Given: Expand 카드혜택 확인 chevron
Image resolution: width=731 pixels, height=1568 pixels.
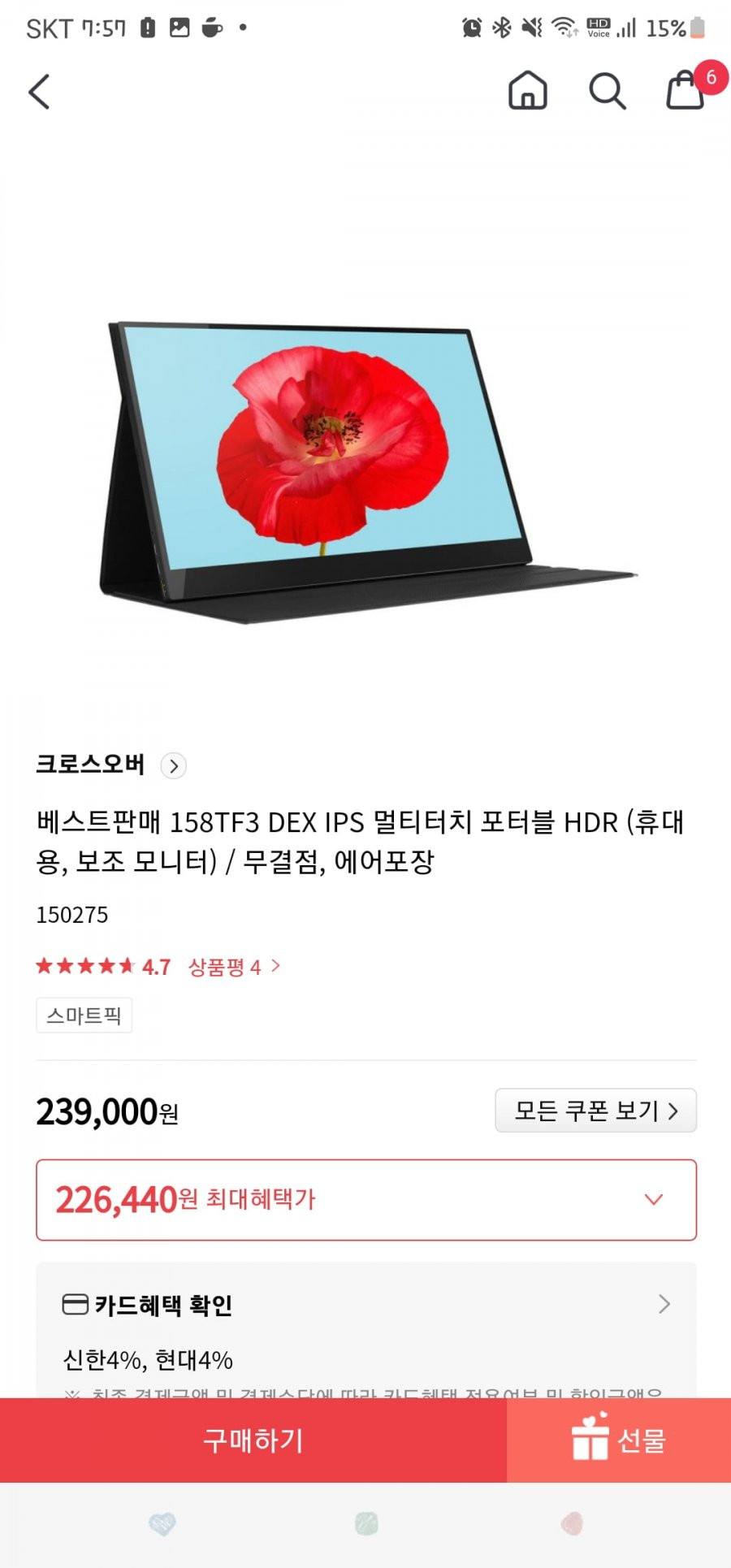Looking at the screenshot, I should pos(664,1304).
